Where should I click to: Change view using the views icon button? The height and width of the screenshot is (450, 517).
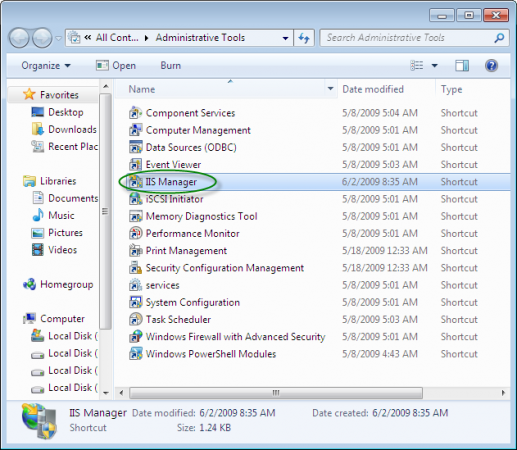pyautogui.click(x=417, y=66)
